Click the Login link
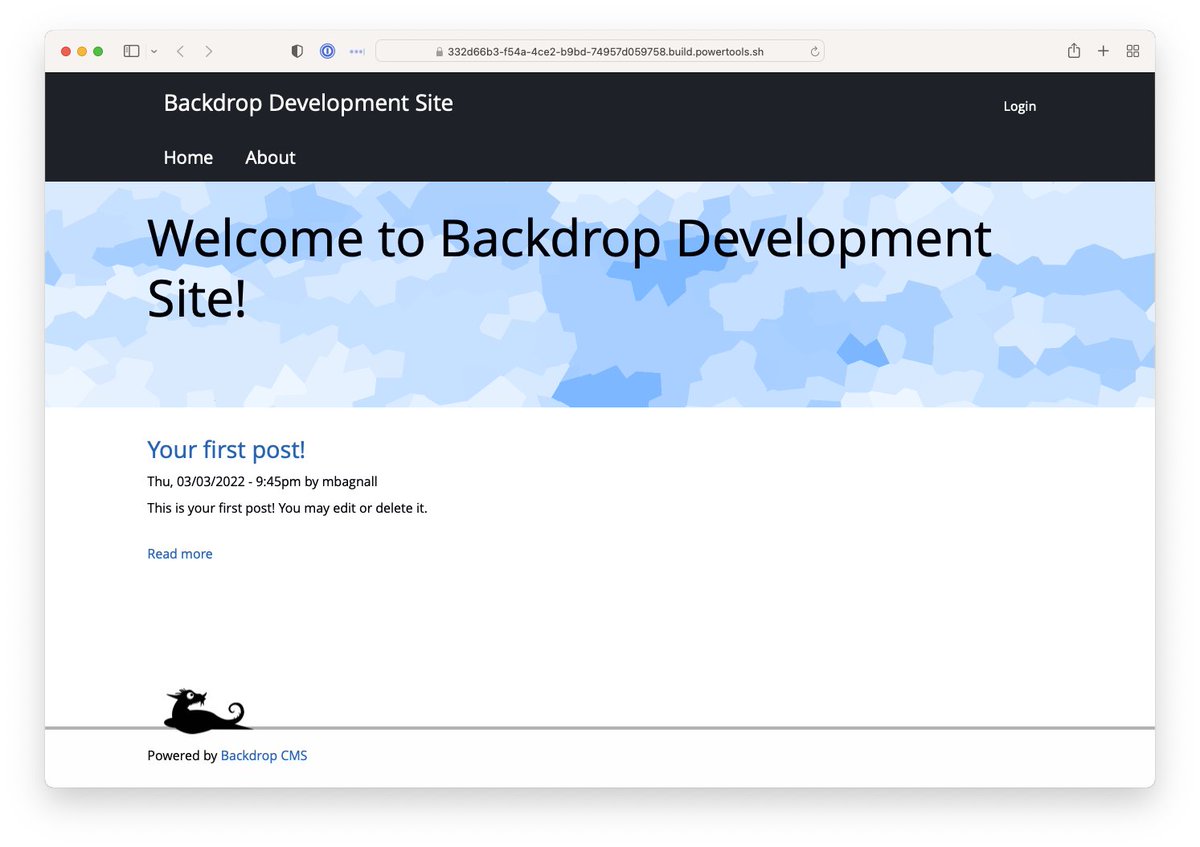Image resolution: width=1200 pixels, height=847 pixels. point(1020,106)
